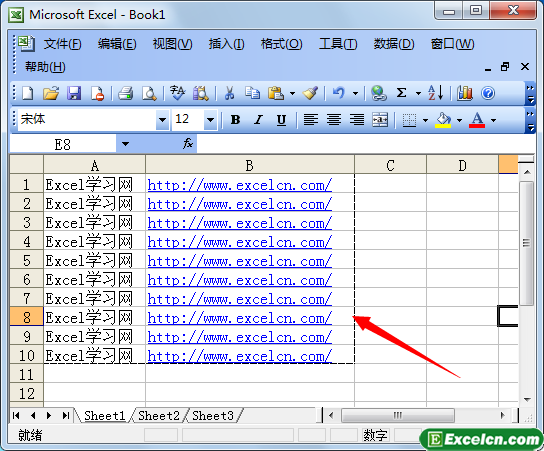Print the sheet using printer icon
The height and width of the screenshot is (451, 544).
pyautogui.click(x=126, y=93)
